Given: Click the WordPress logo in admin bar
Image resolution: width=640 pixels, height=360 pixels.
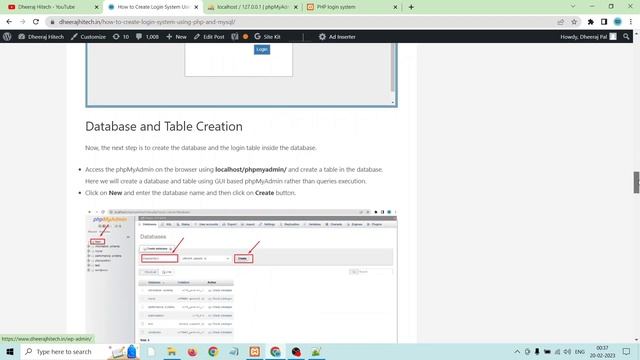Looking at the screenshot, I should (x=7, y=37).
